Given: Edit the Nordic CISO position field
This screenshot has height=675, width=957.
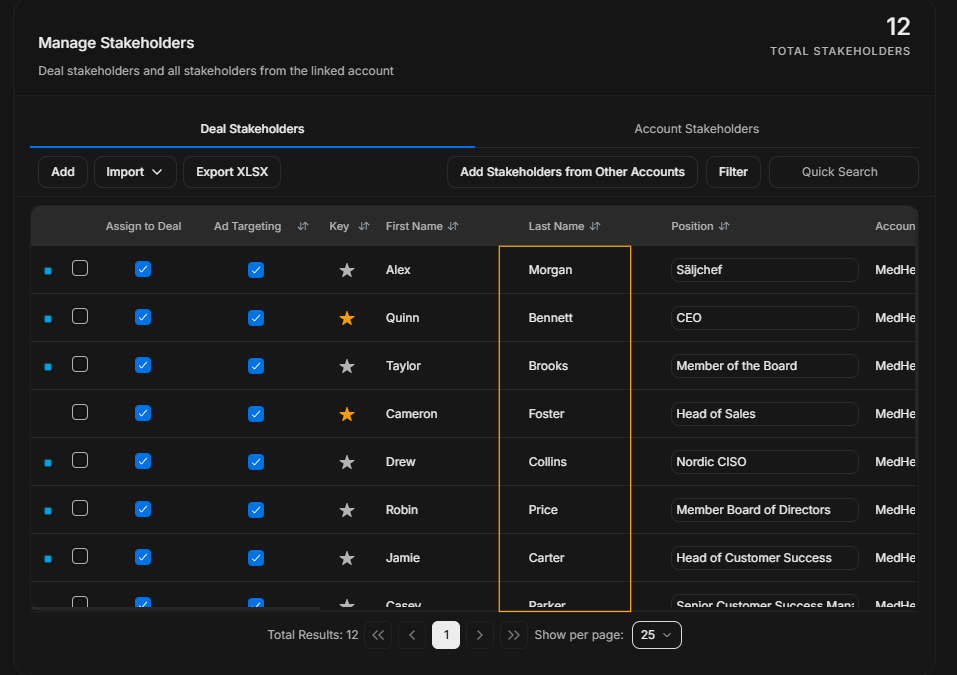Looking at the screenshot, I should point(765,462).
